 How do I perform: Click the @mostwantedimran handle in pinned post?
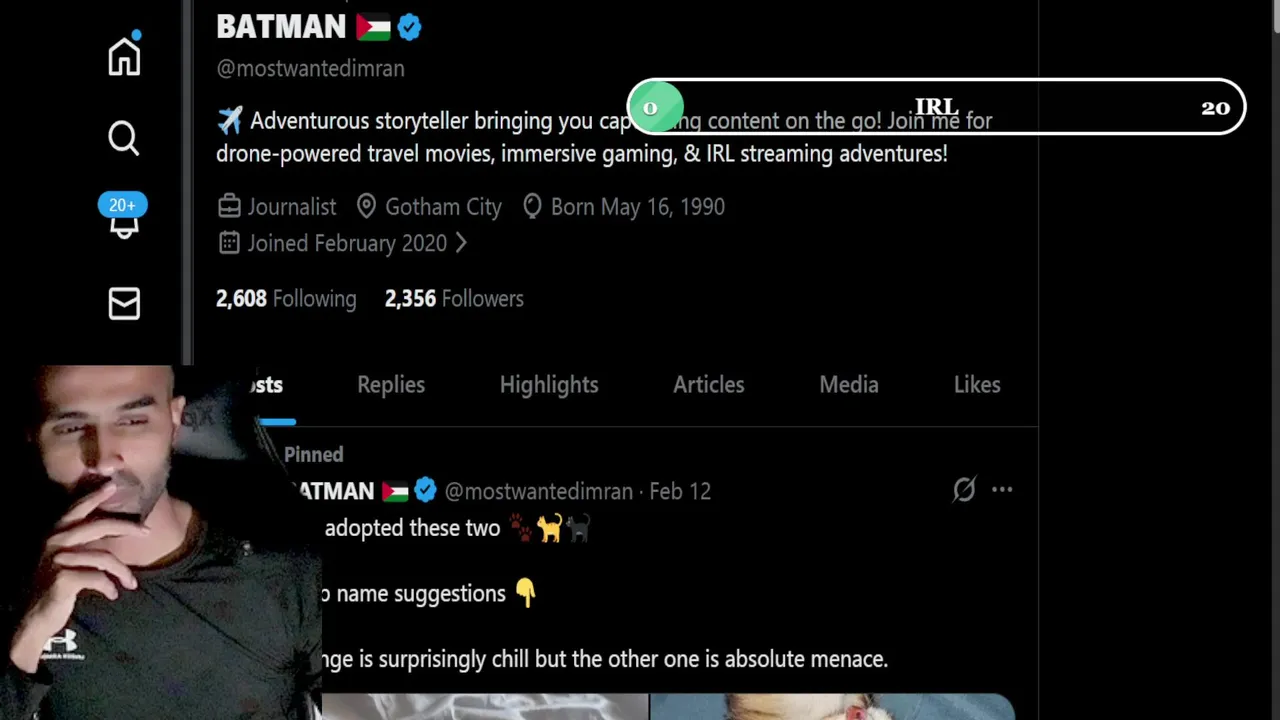pyautogui.click(x=539, y=491)
